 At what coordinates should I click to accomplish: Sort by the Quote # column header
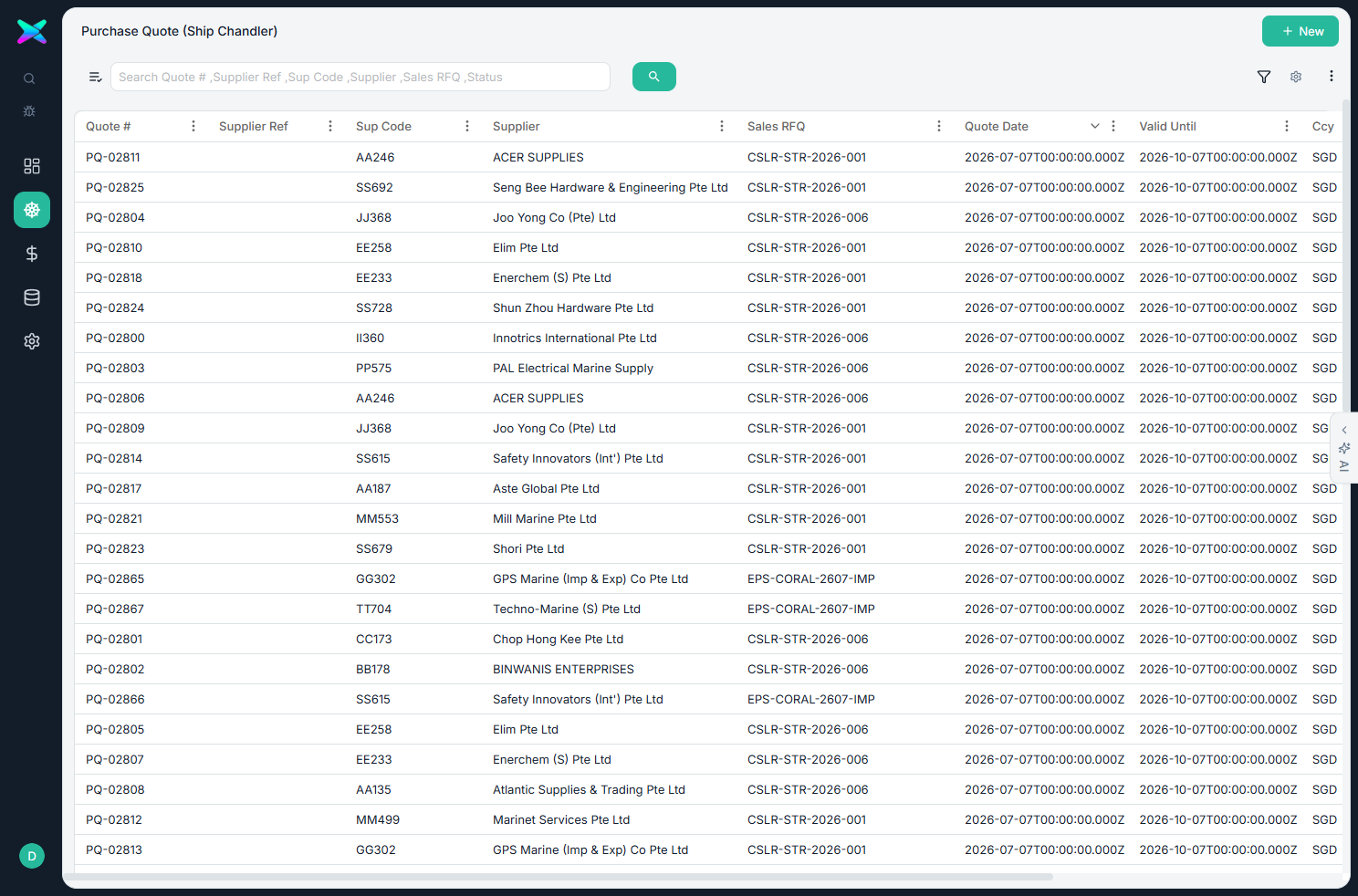(x=109, y=126)
